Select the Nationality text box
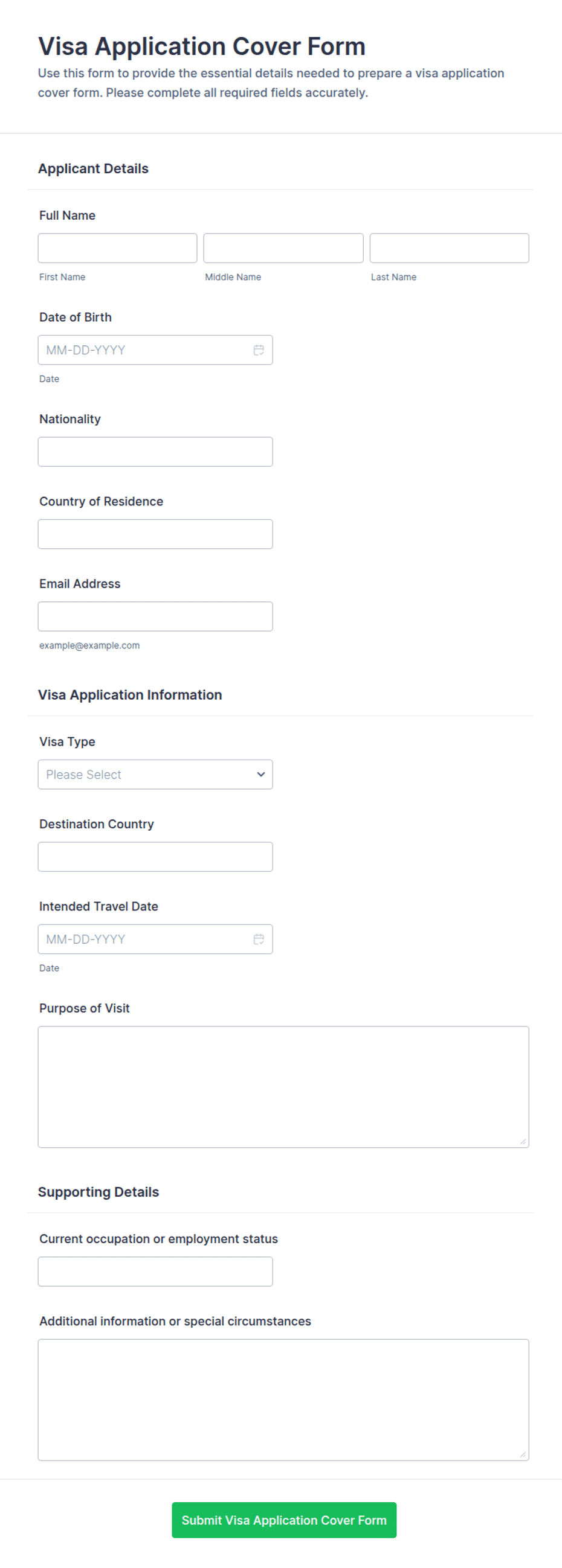Image resolution: width=562 pixels, height=1568 pixels. (155, 452)
